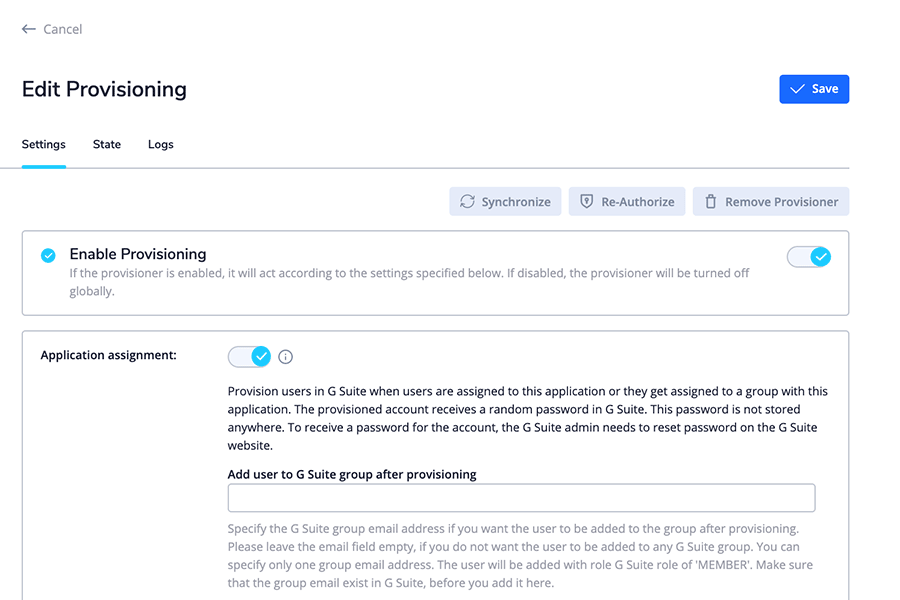Click the Re-Authorize shield icon
Screen dimensions: 900x600
click(x=587, y=202)
